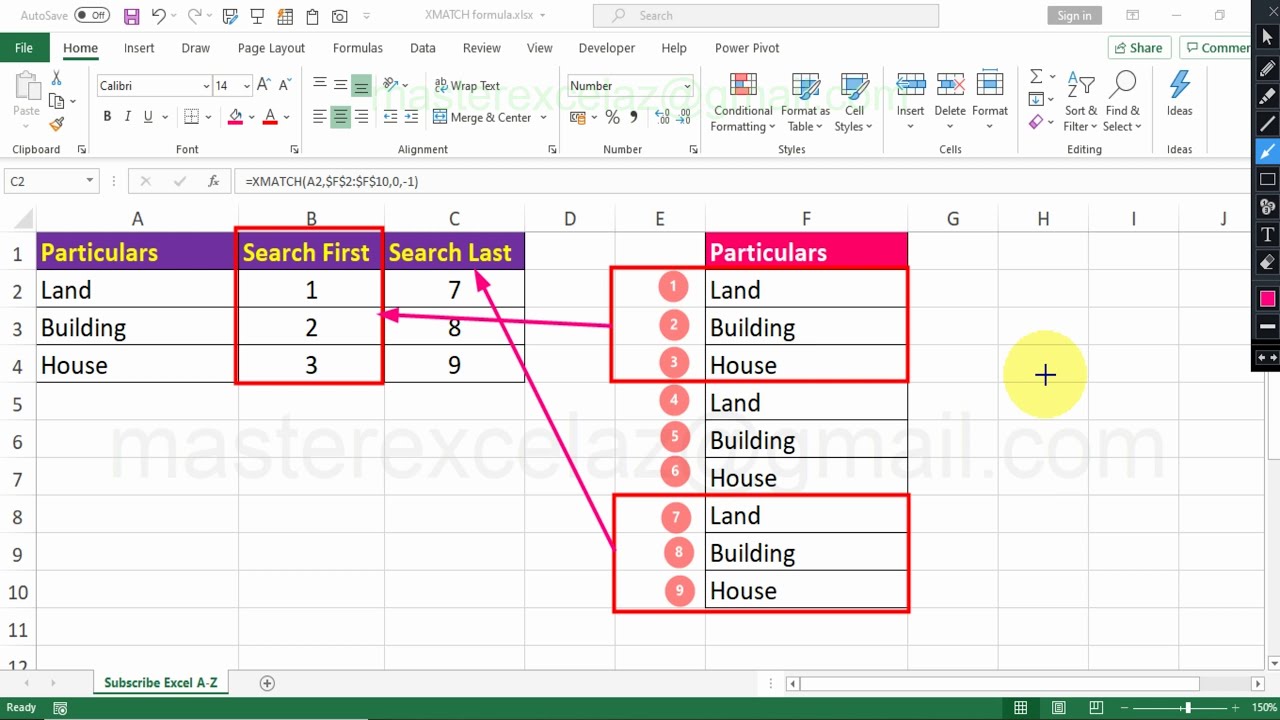The width and height of the screenshot is (1280, 720).
Task: Select the cursor pointer tool in annotation toolbar
Action: pyautogui.click(x=1267, y=38)
